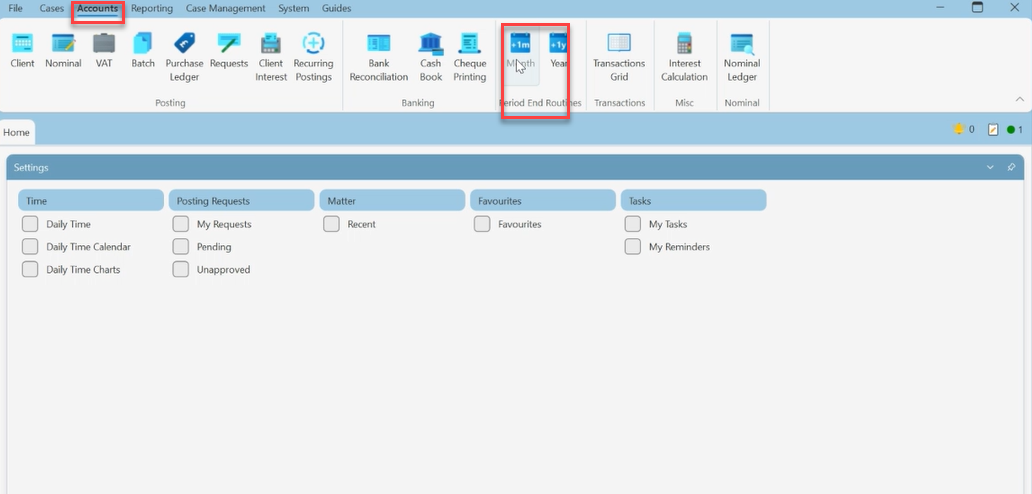Pin the Settings panel
Screen dimensions: 1032x494
(x=1012, y=168)
